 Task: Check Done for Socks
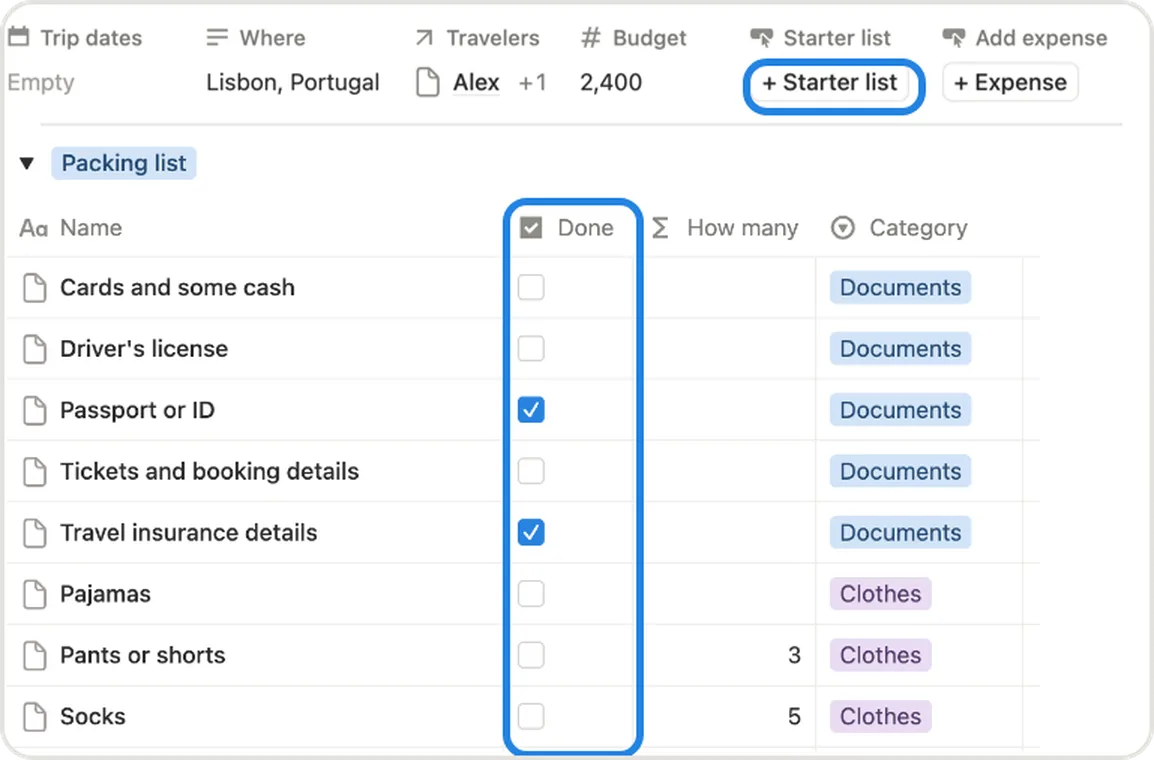click(531, 717)
